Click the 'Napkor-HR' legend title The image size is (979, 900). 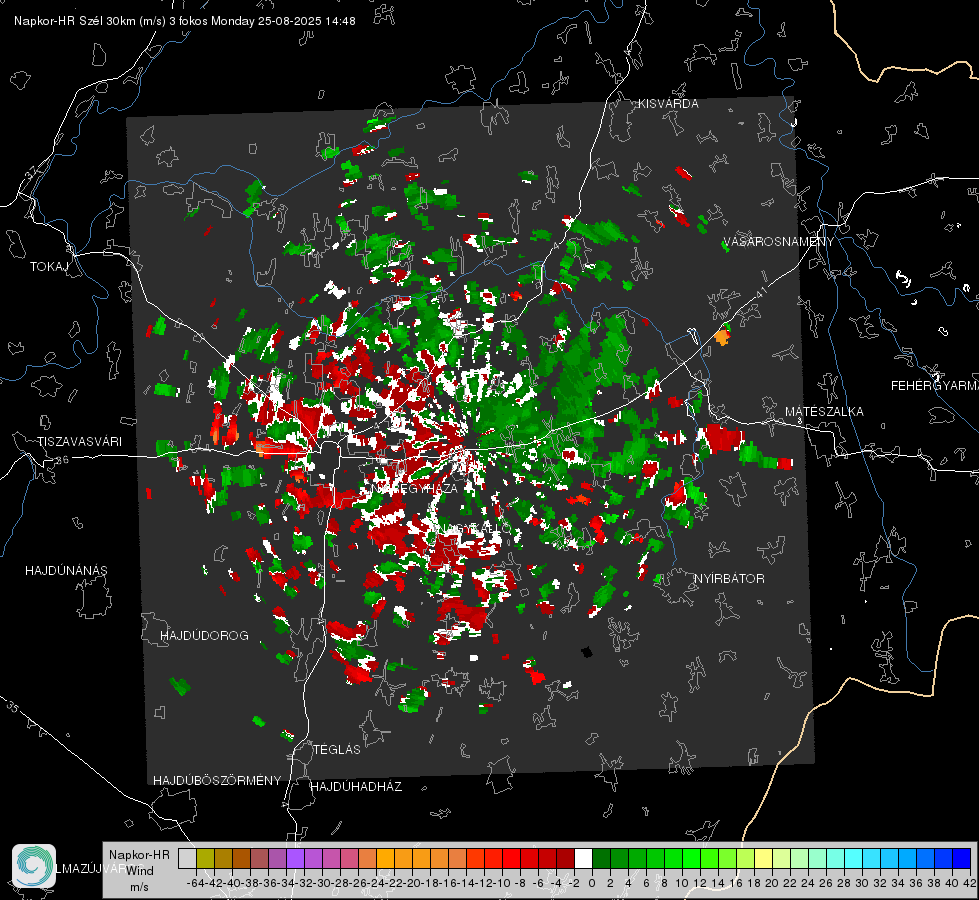(139, 854)
